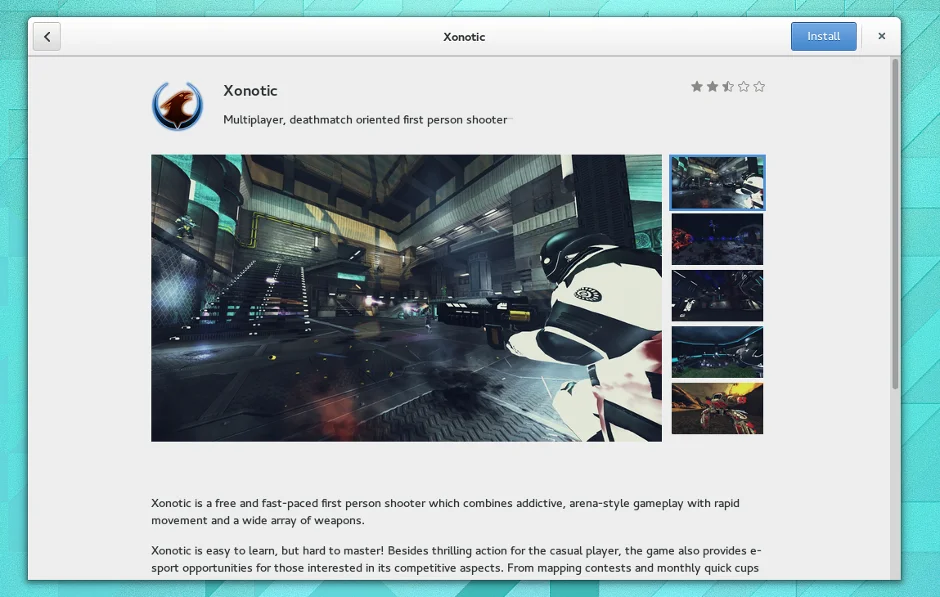Select the fifth thumbnail showing red robot

tap(717, 408)
